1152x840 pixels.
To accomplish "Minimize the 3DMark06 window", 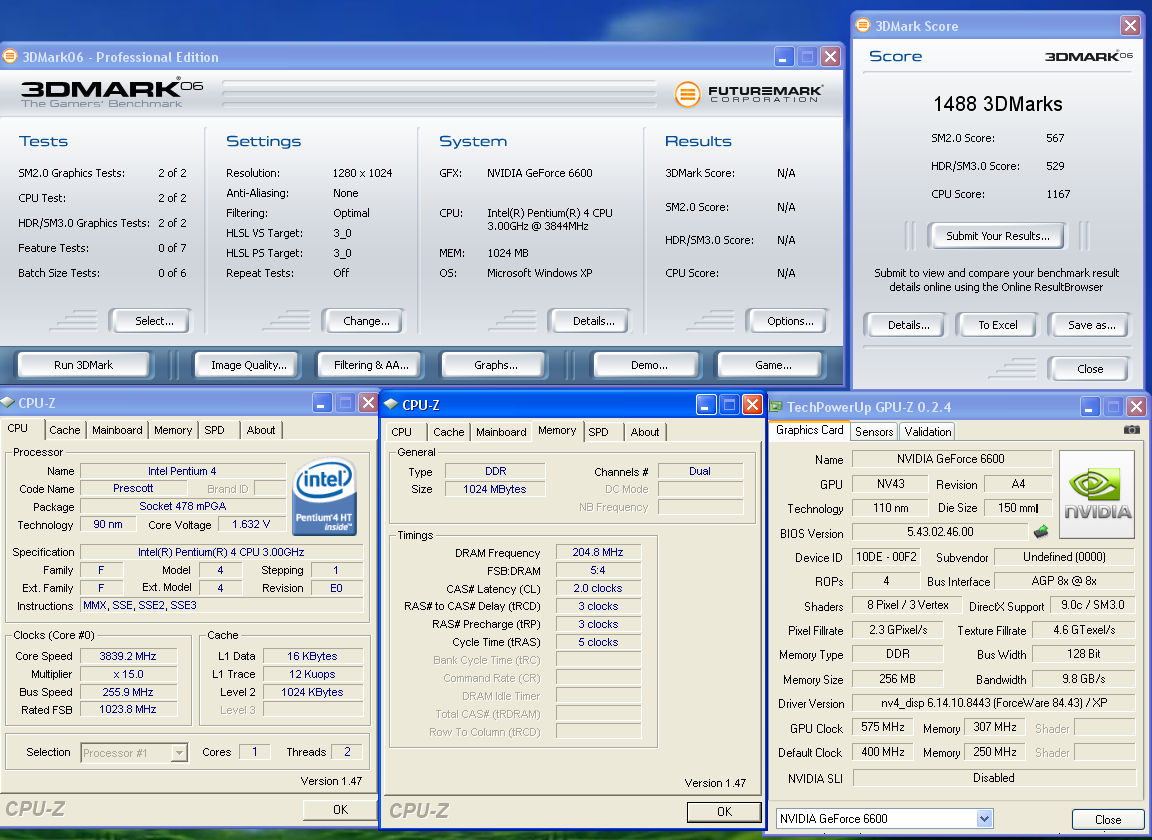I will [784, 57].
